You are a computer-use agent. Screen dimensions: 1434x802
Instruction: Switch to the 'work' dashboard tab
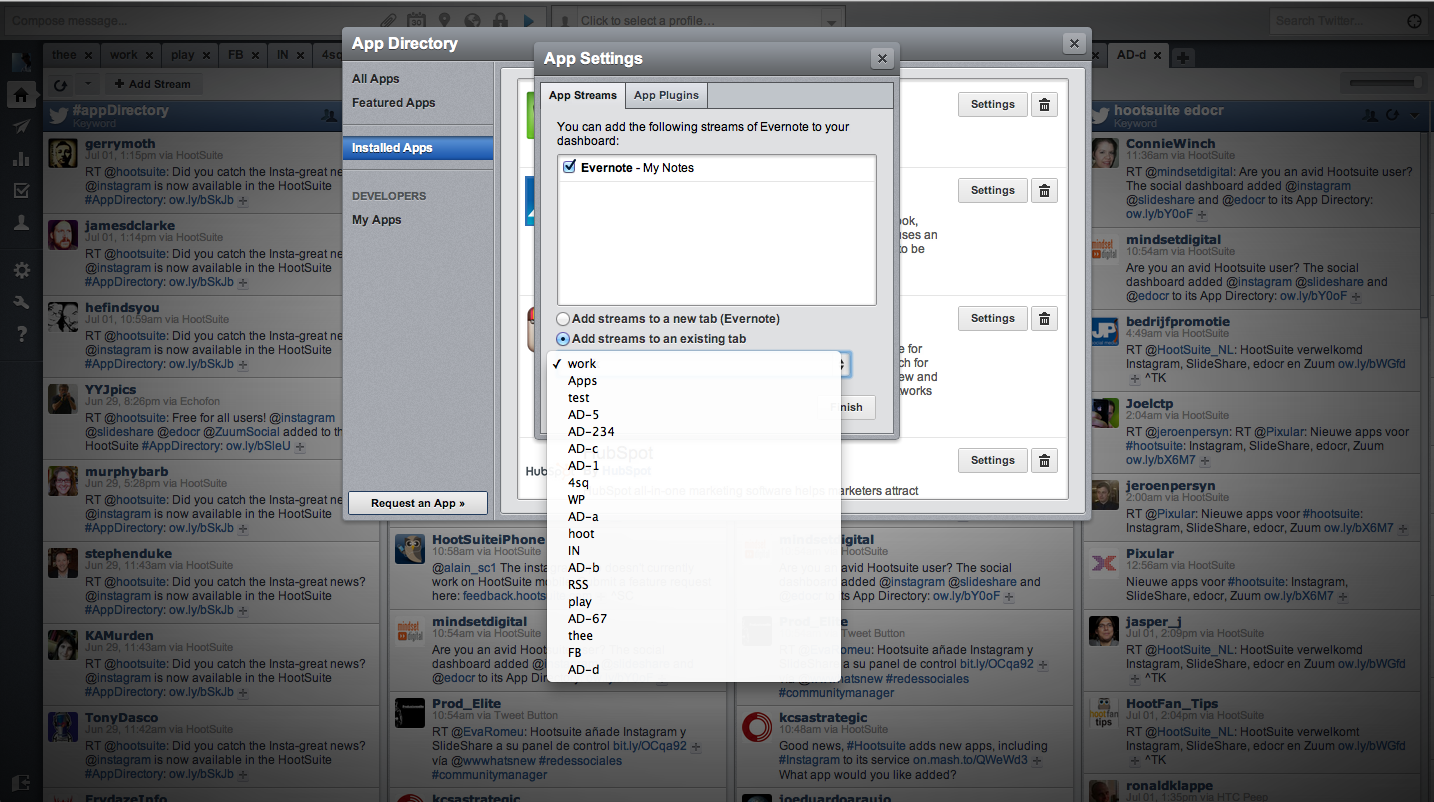click(124, 56)
